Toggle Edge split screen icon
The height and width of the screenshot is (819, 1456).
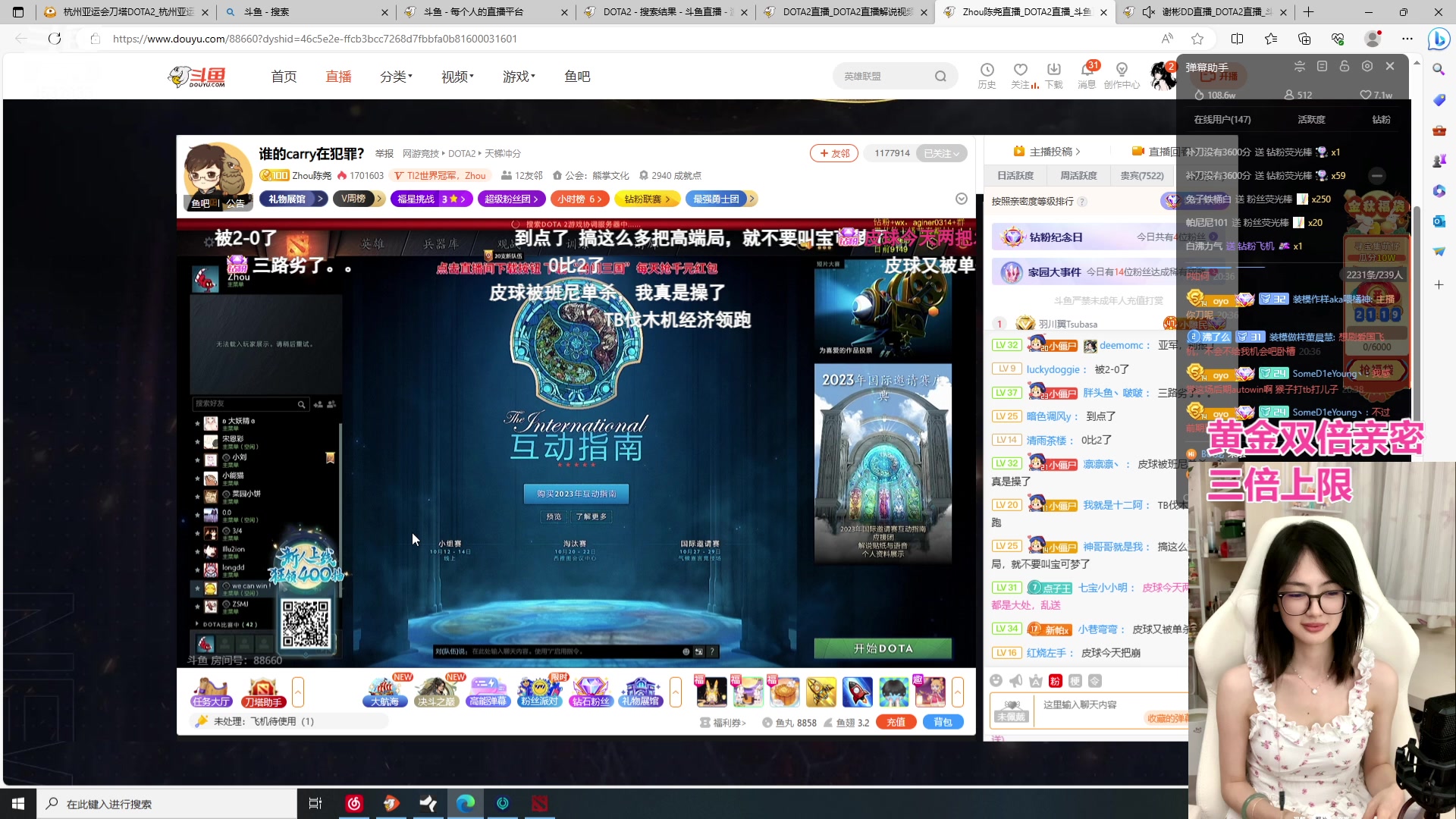click(x=1237, y=39)
